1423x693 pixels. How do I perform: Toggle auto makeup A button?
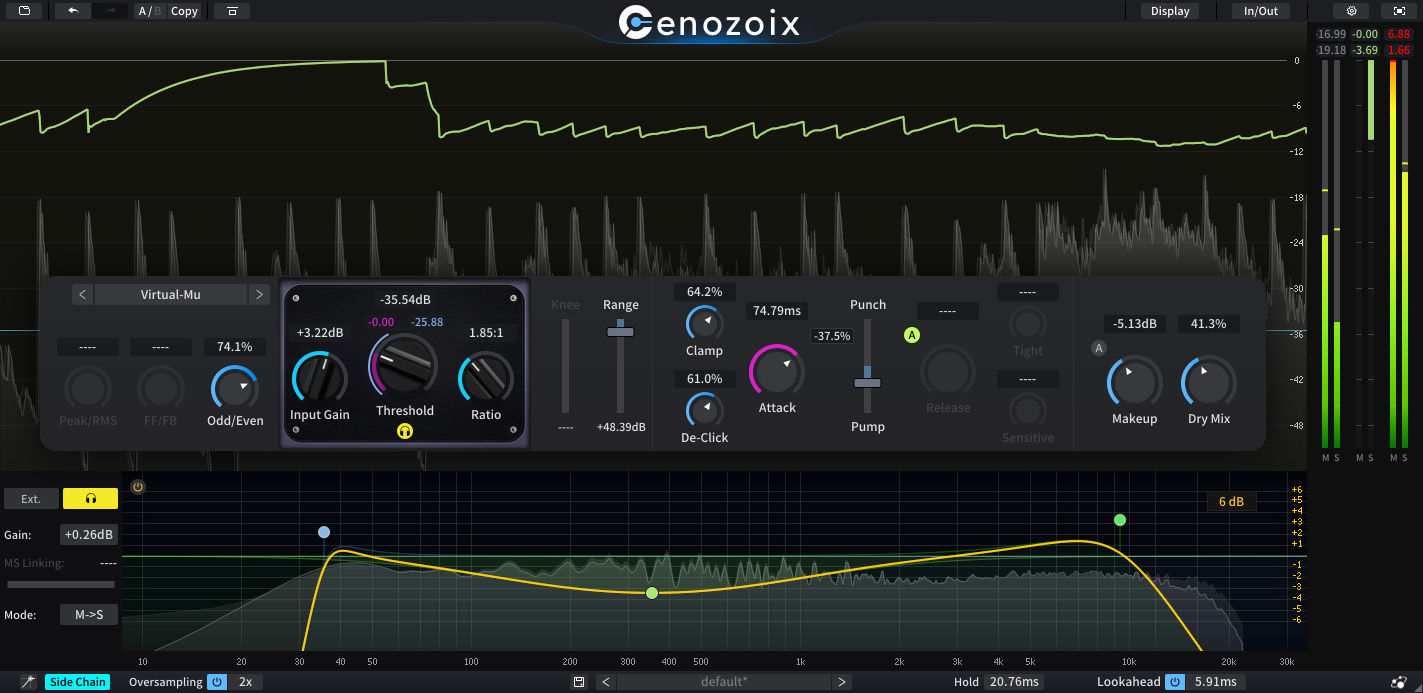[x=1099, y=348]
